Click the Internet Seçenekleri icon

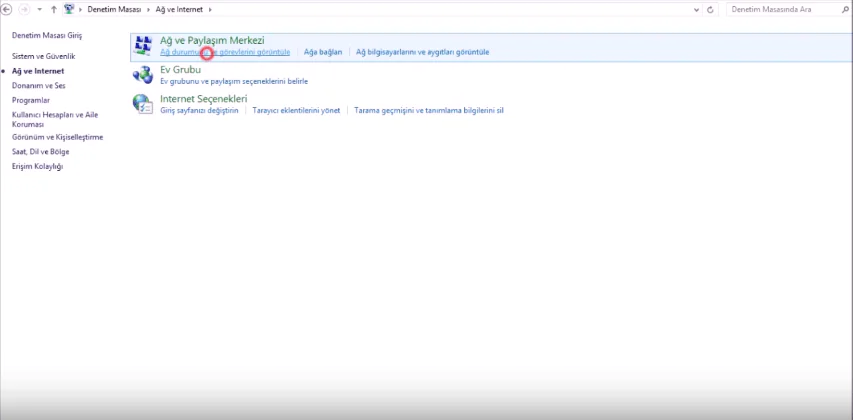click(x=143, y=104)
